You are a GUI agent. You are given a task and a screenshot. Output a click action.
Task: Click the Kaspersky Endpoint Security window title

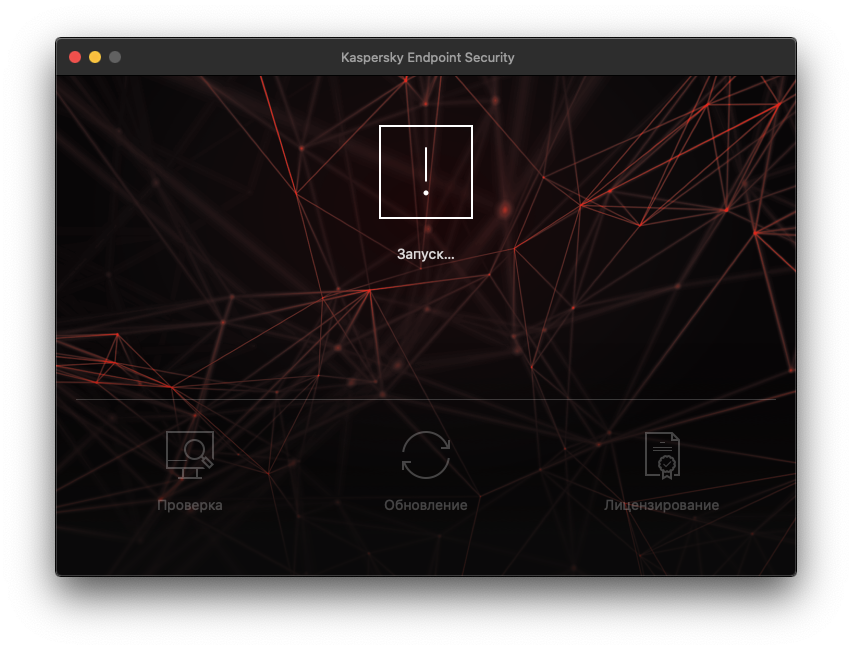click(x=428, y=57)
